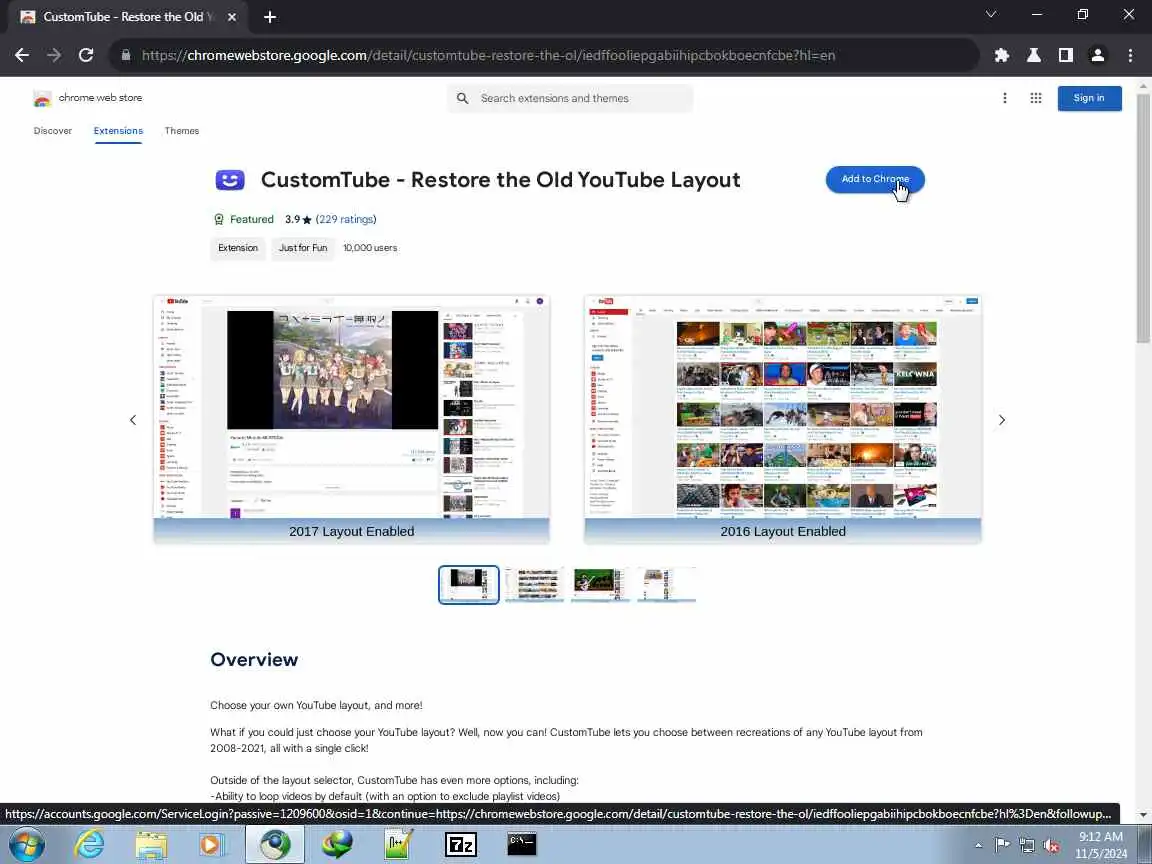This screenshot has width=1152, height=864.
Task: Open the 2016 Layout Enabled screenshot
Action: coord(782,420)
